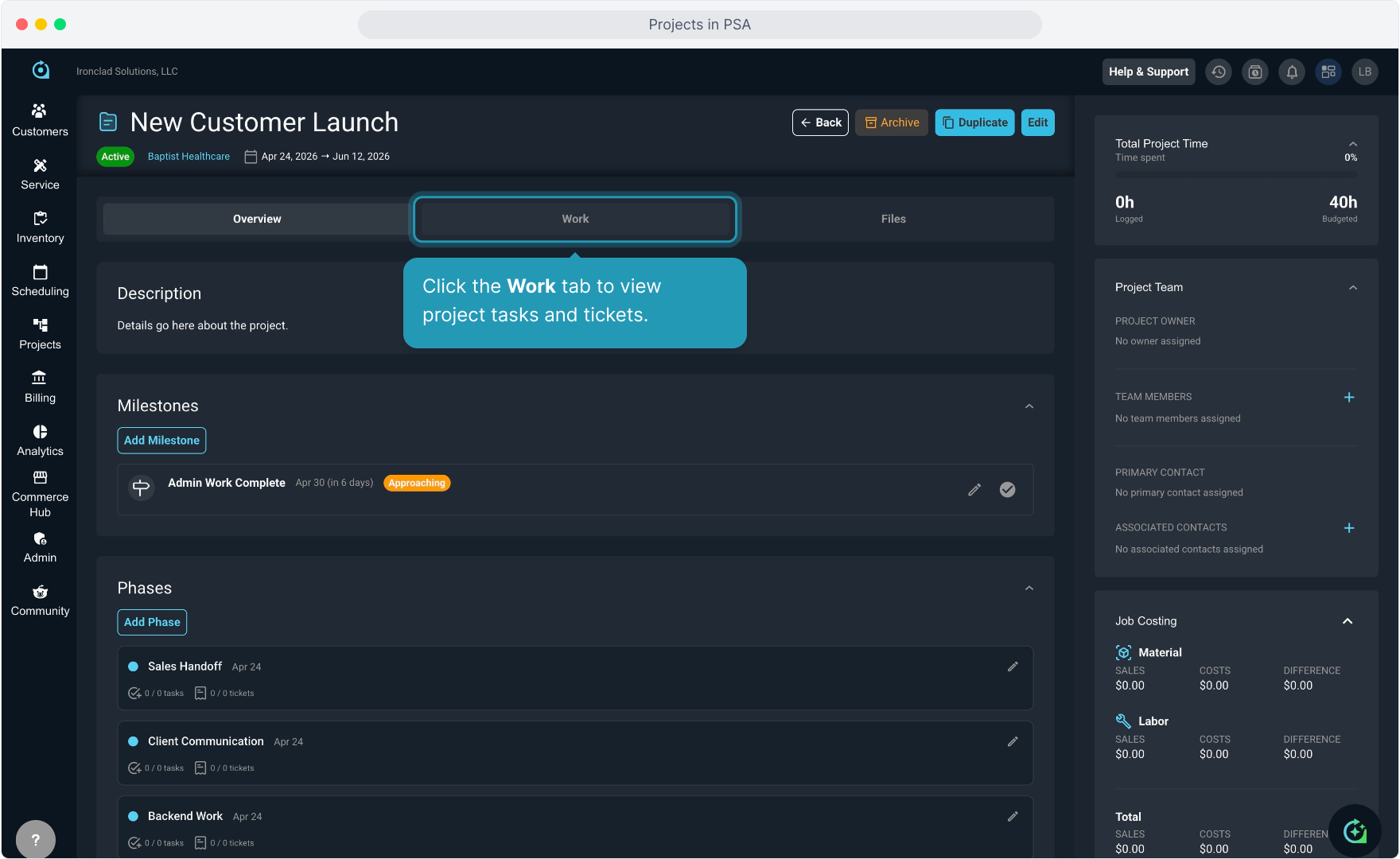Select Projects in the sidebar
This screenshot has width=1400, height=859.
(x=40, y=334)
